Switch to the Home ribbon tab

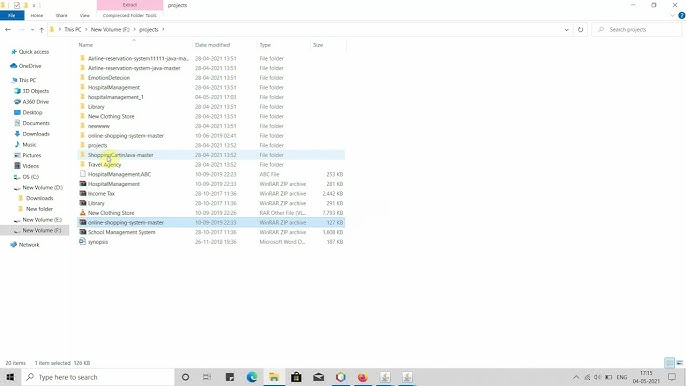point(37,15)
